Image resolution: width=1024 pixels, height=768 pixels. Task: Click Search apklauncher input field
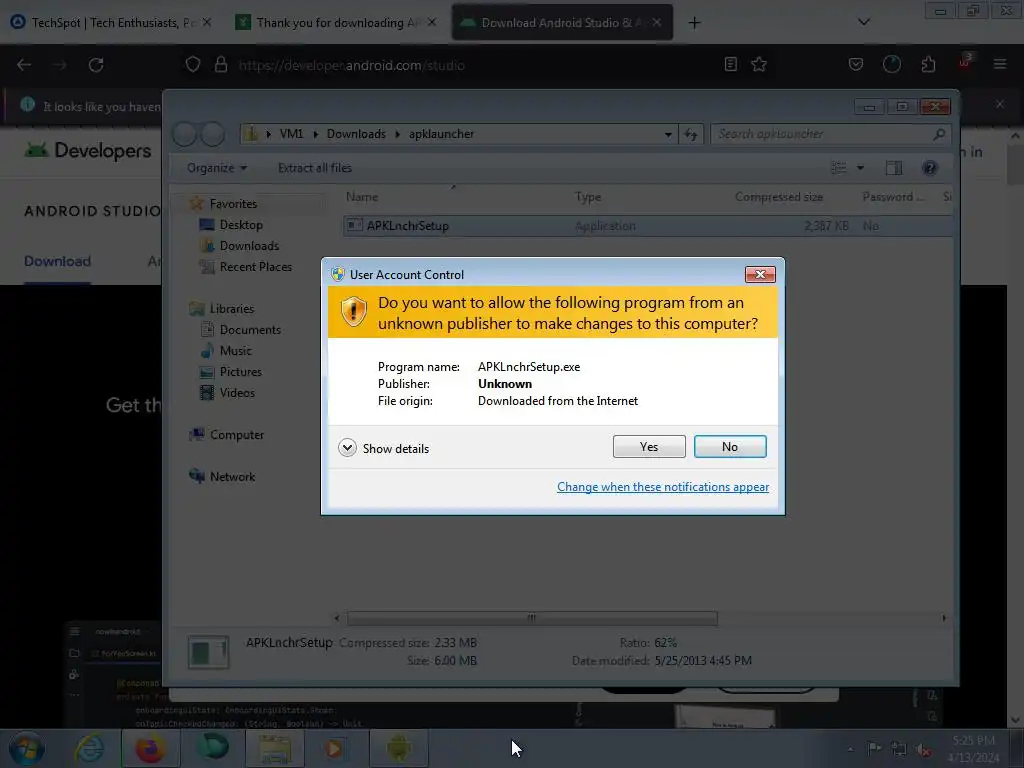tap(829, 134)
